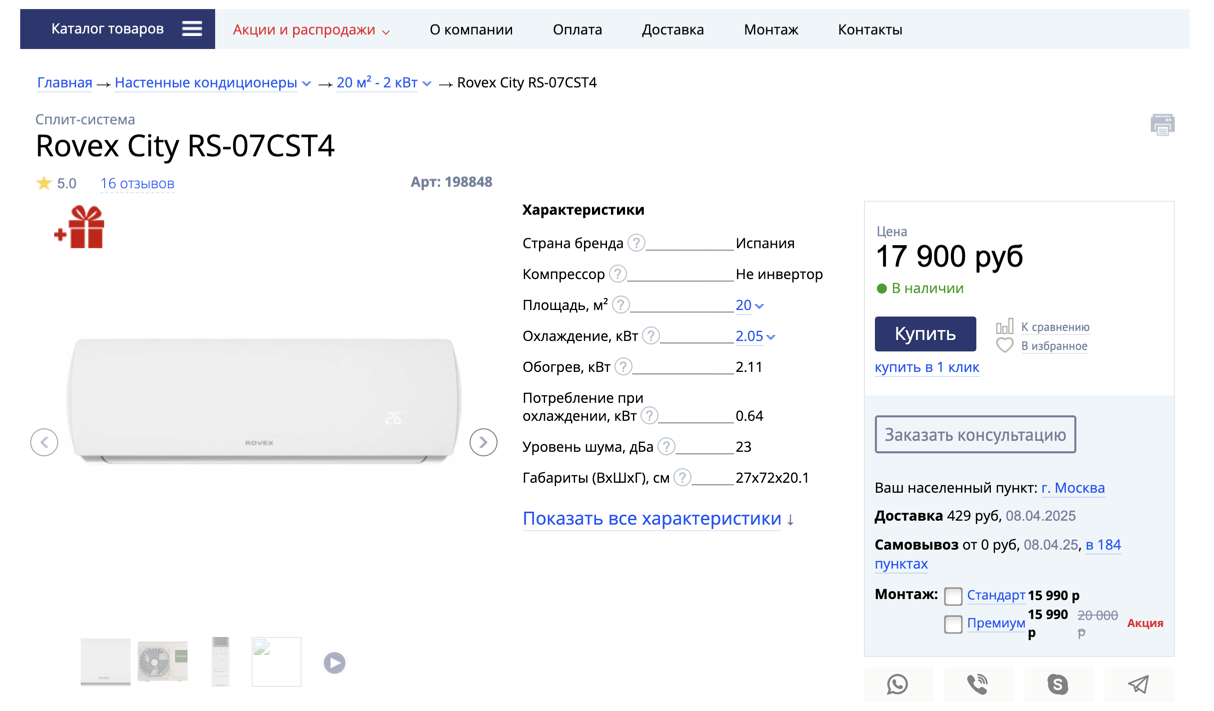Click the yellow rating star
Screen dimensions: 1214x711
click(44, 183)
